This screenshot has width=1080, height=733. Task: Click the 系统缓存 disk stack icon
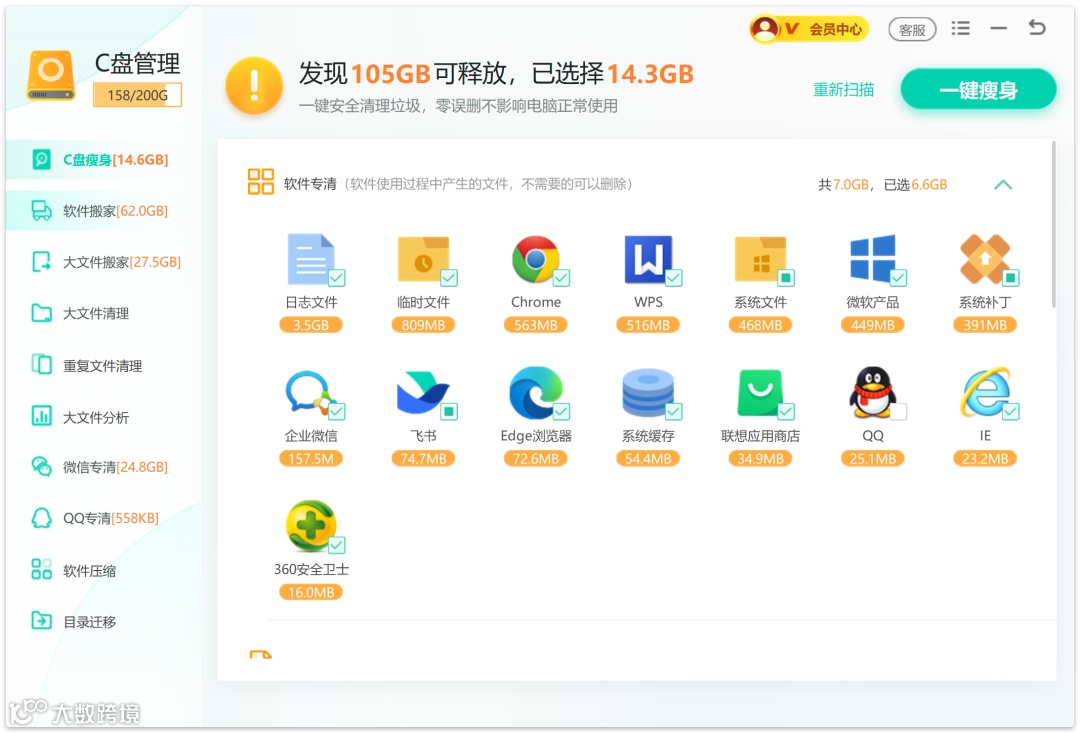[647, 393]
